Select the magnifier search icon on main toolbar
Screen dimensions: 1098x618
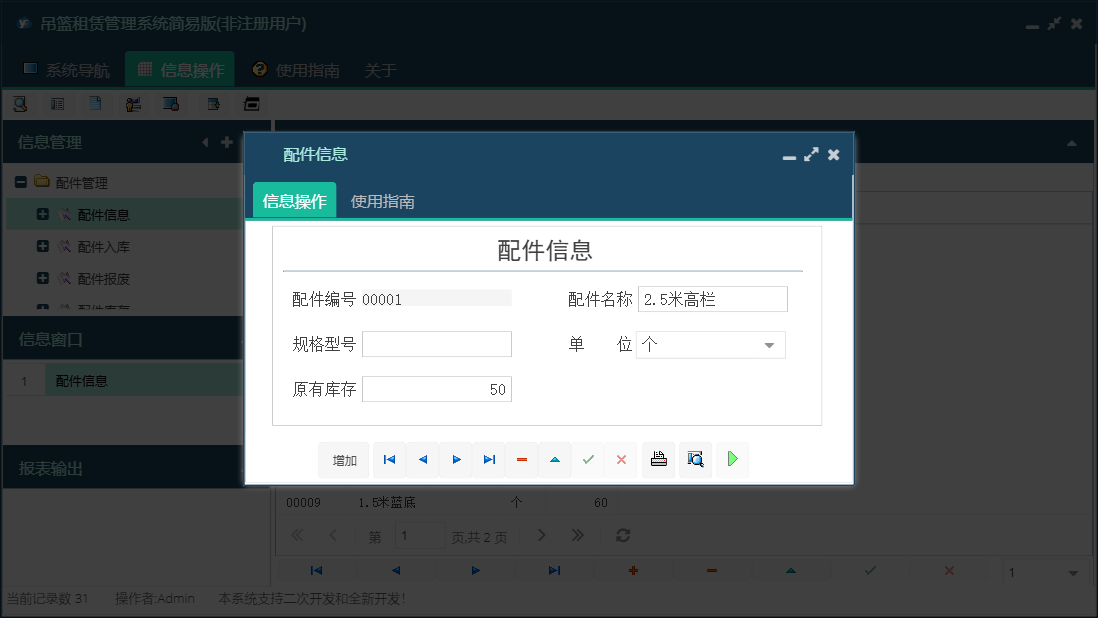coord(19,103)
